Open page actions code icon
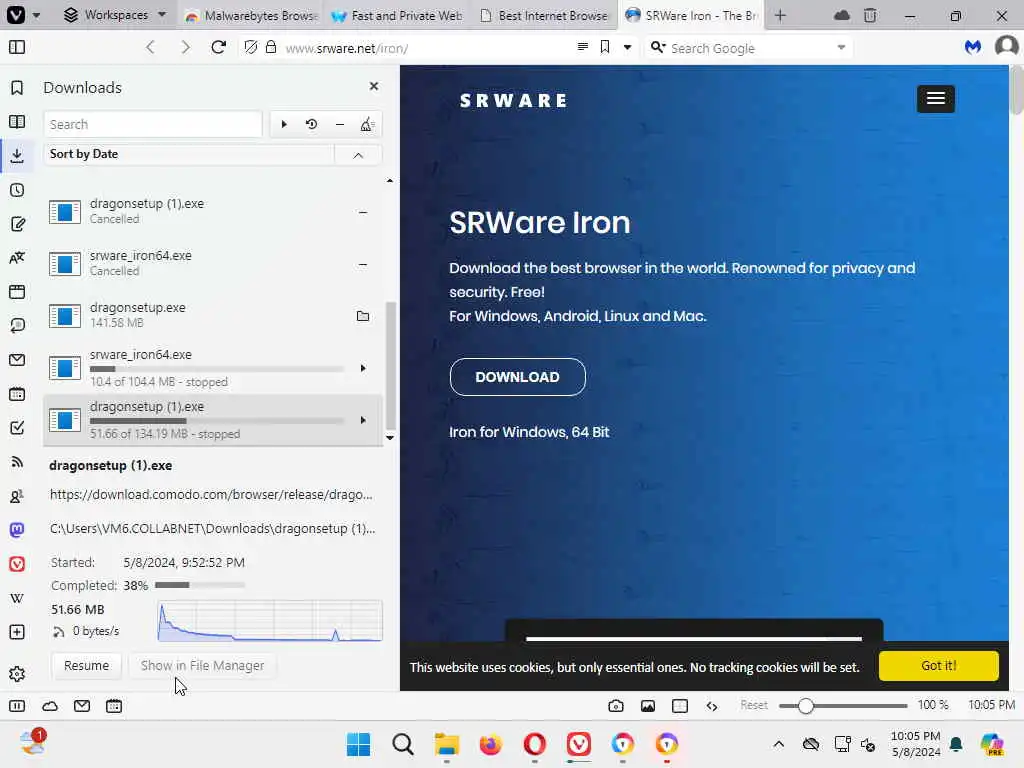1024x768 pixels. (x=712, y=705)
